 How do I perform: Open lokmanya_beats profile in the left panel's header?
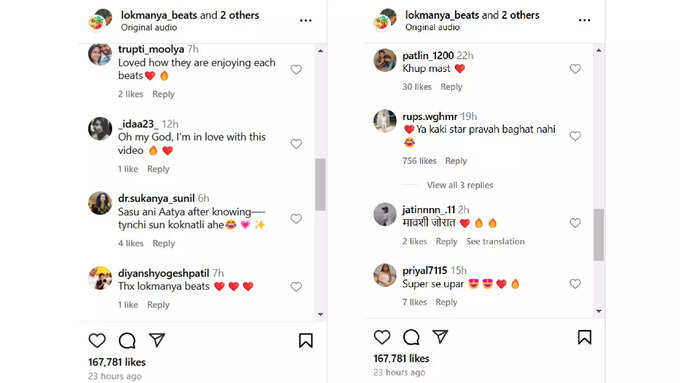tap(160, 15)
